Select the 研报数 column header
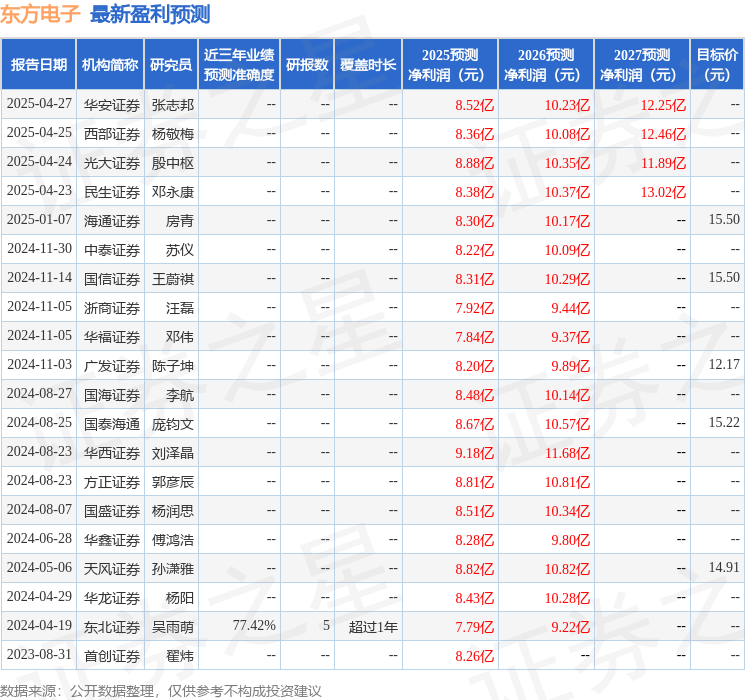 [307, 65]
